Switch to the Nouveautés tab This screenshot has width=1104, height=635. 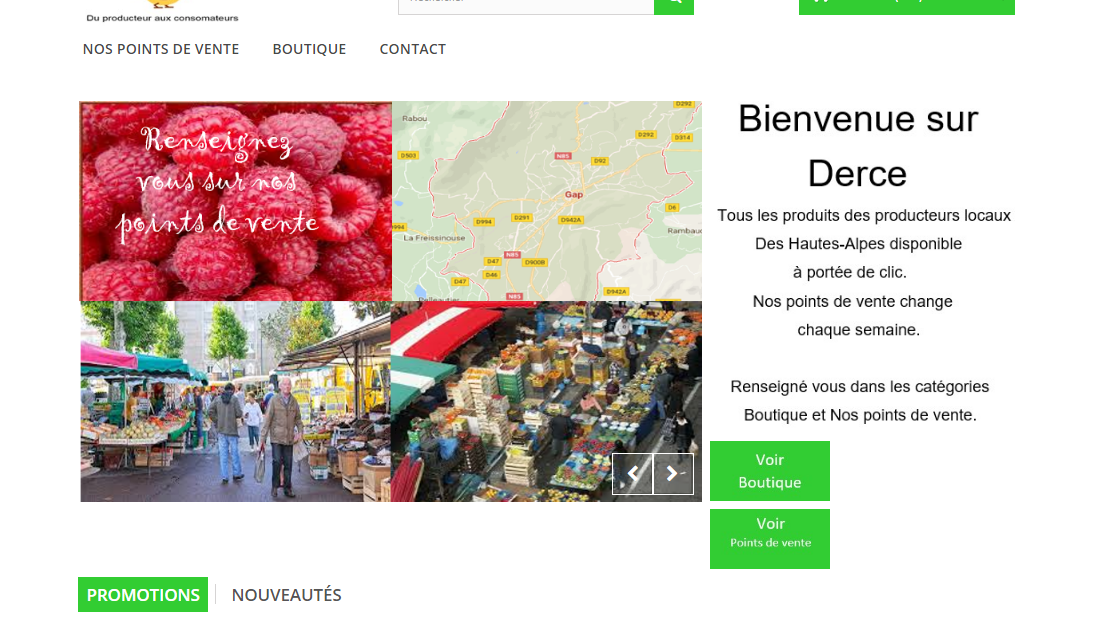pyautogui.click(x=287, y=595)
